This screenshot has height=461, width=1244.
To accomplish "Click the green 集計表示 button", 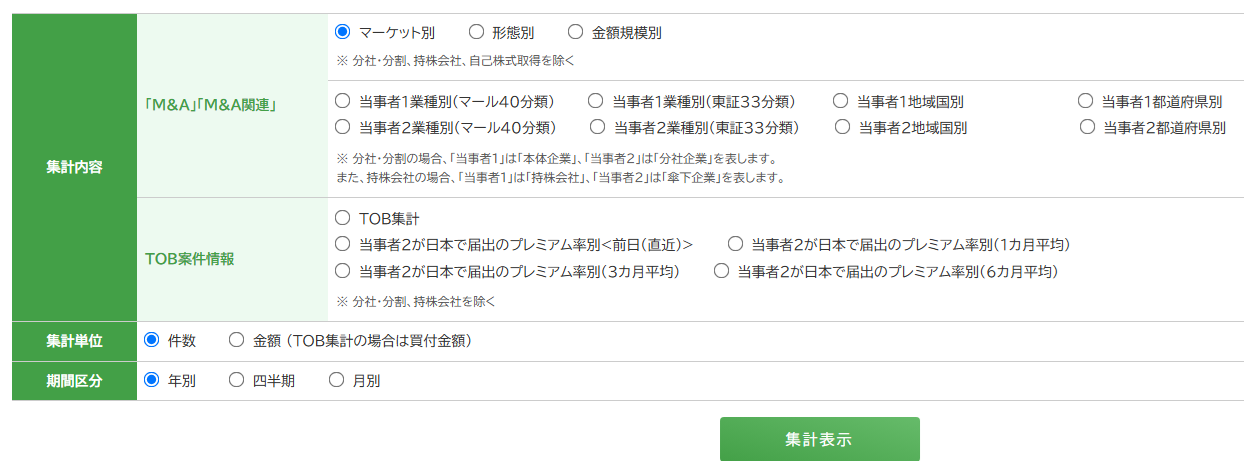I will 819,439.
